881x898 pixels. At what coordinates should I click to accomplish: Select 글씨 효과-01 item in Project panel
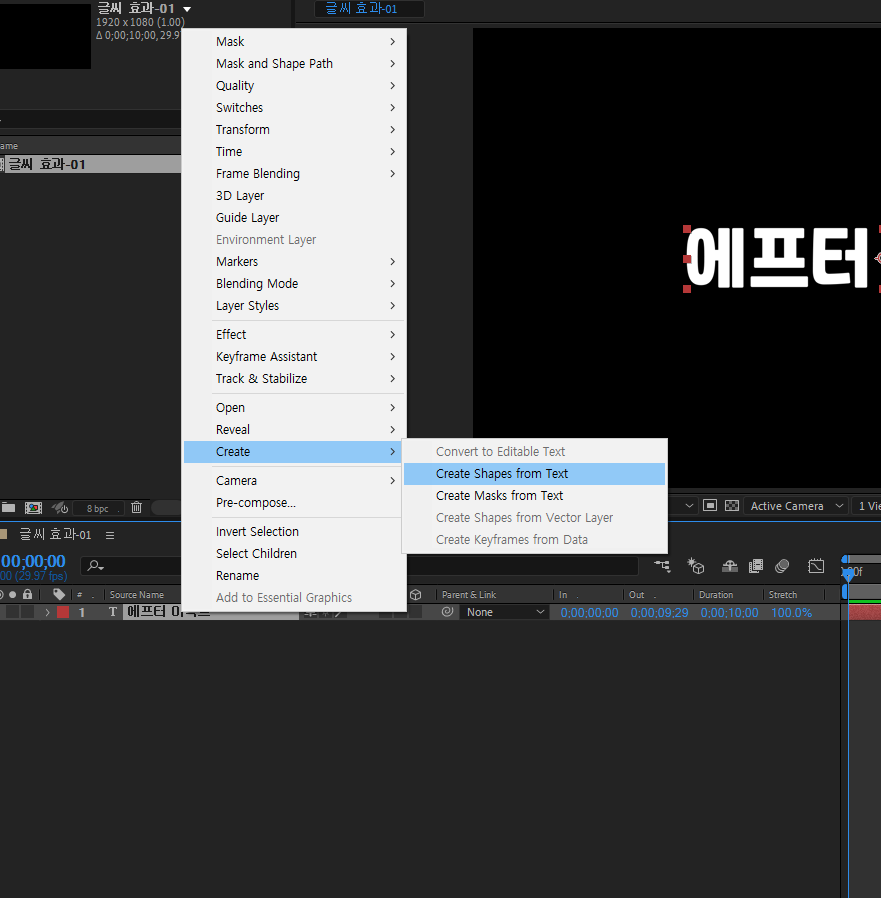[x=91, y=164]
